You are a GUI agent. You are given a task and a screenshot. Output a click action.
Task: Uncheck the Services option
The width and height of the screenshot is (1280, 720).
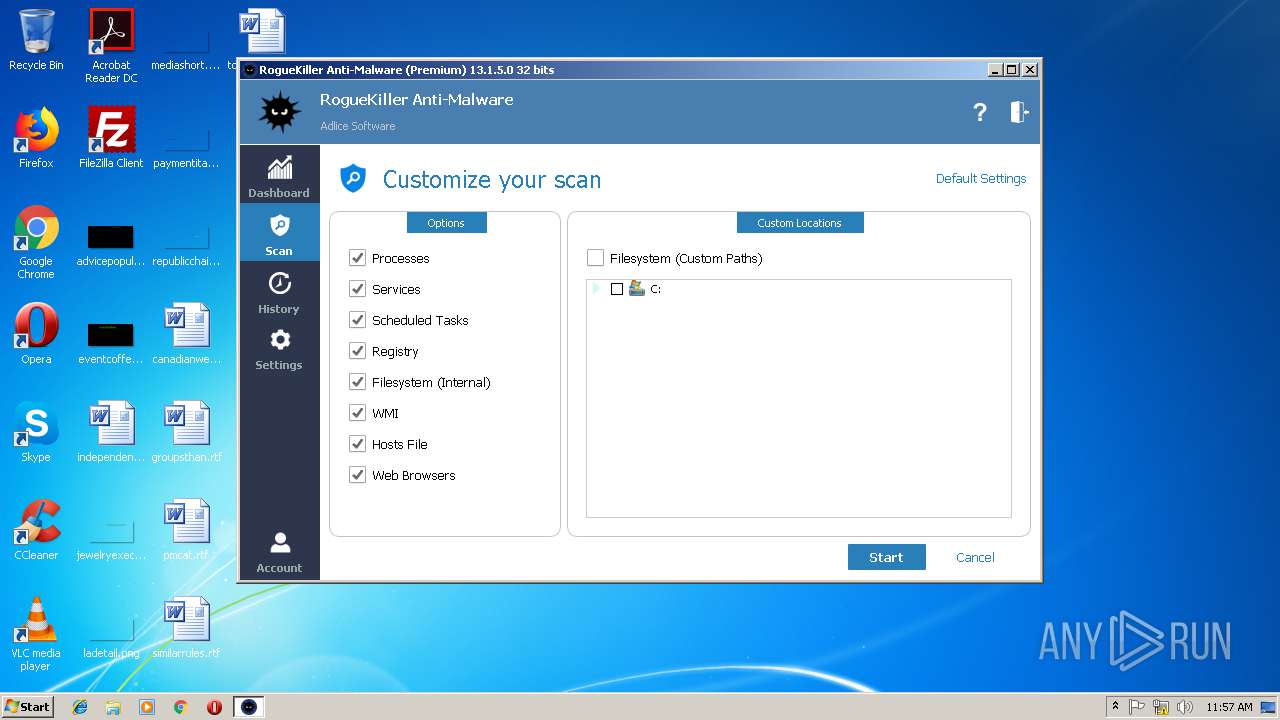[x=357, y=289]
